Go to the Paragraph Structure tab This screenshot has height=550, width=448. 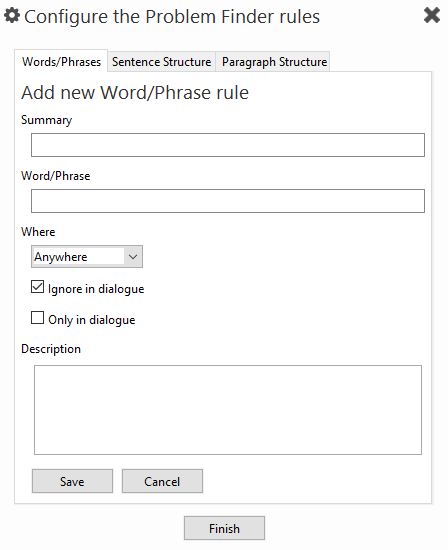pos(274,62)
